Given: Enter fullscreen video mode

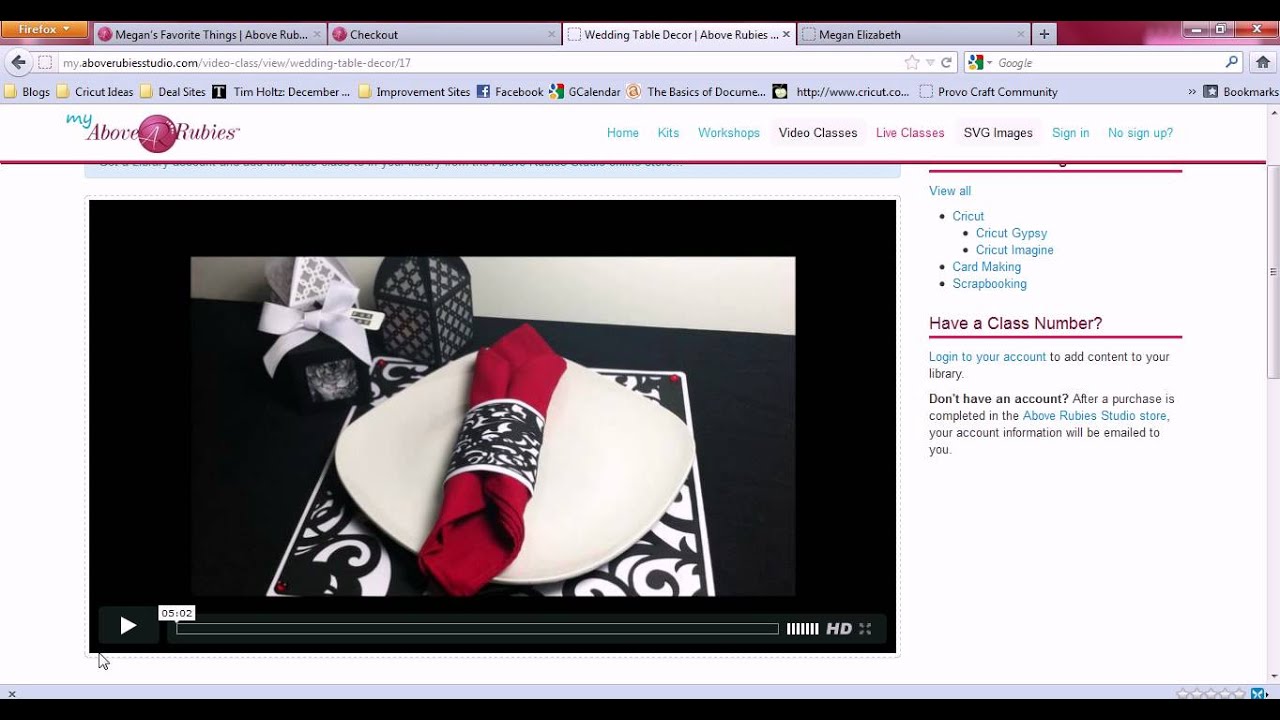Looking at the screenshot, I should 865,629.
